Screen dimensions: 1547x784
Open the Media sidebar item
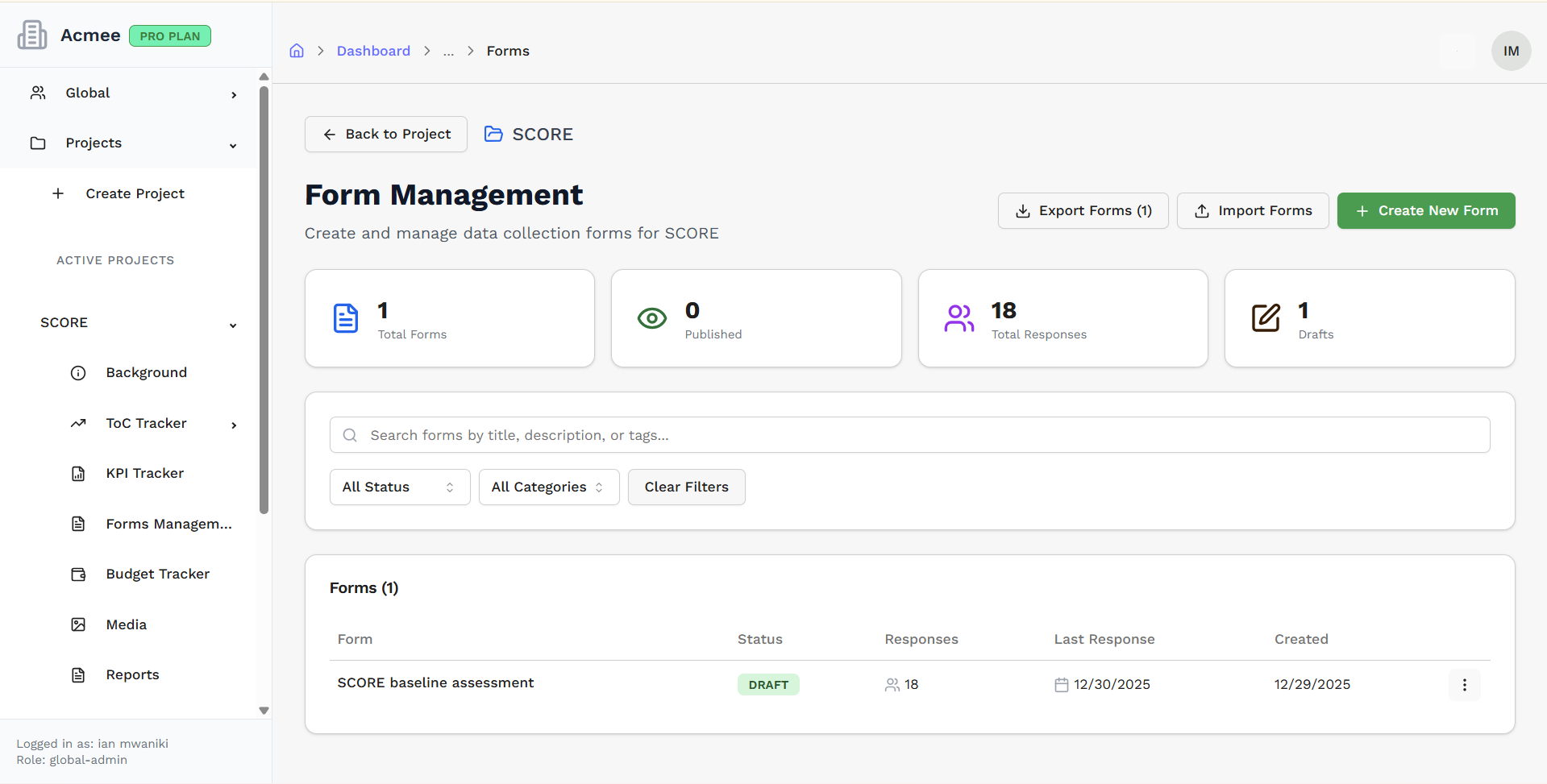[127, 624]
